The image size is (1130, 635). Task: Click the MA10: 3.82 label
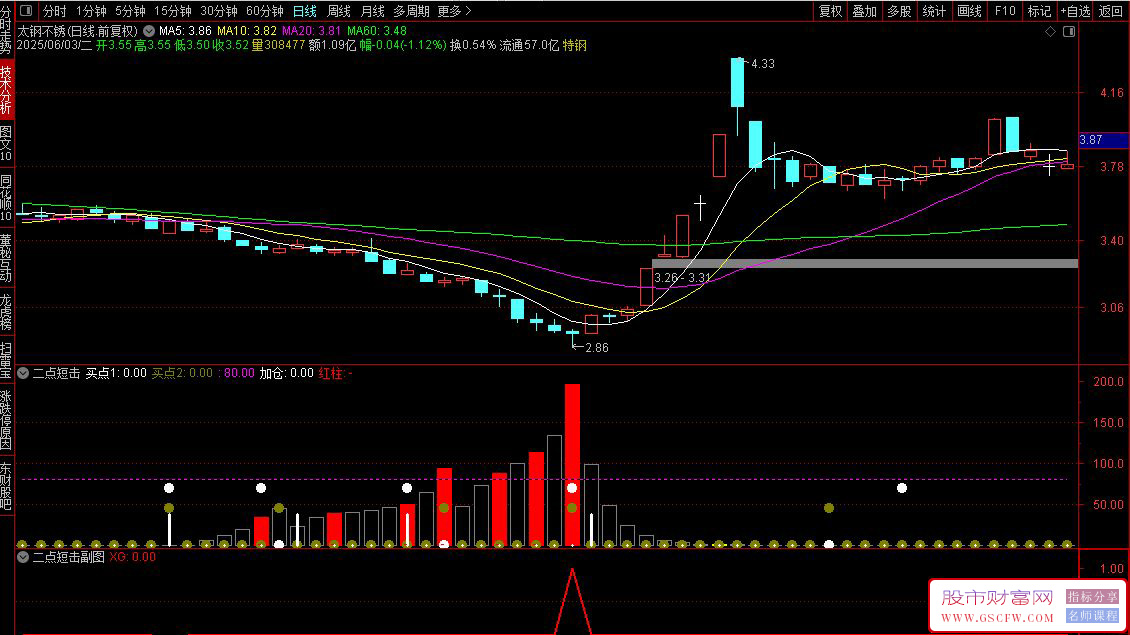[246, 31]
